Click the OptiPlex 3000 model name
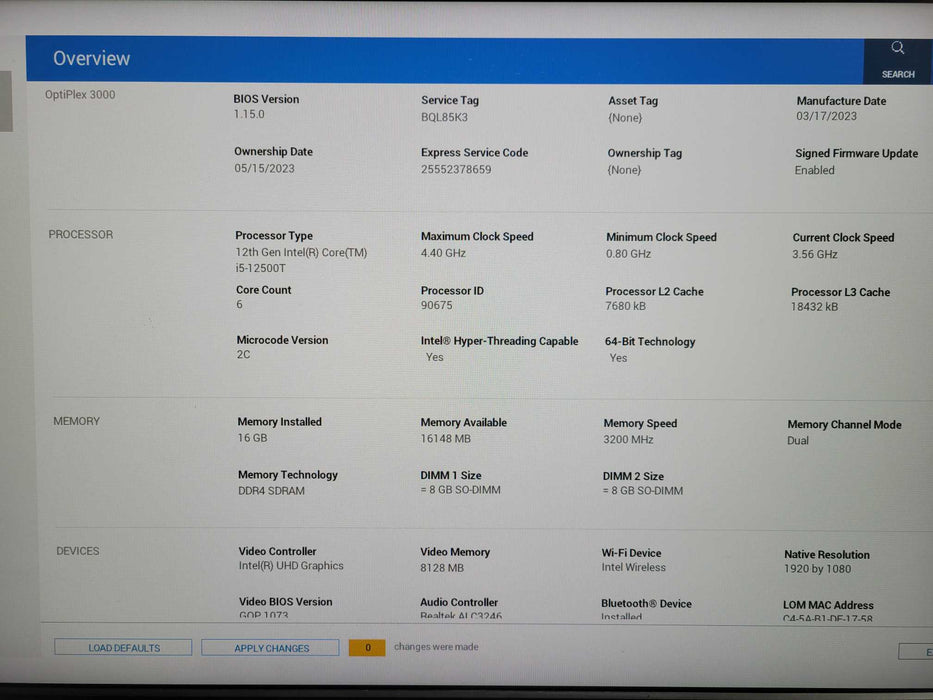Screen dimensions: 933x700 [x=80, y=95]
